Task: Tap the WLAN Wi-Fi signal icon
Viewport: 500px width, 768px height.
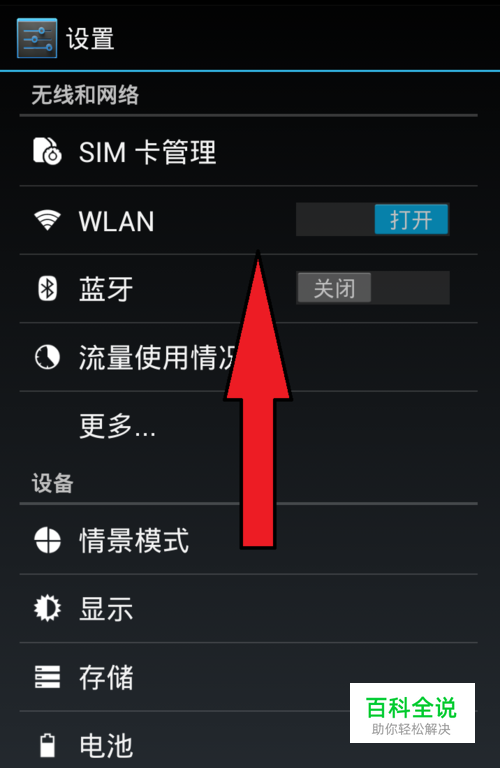Action: pos(47,220)
